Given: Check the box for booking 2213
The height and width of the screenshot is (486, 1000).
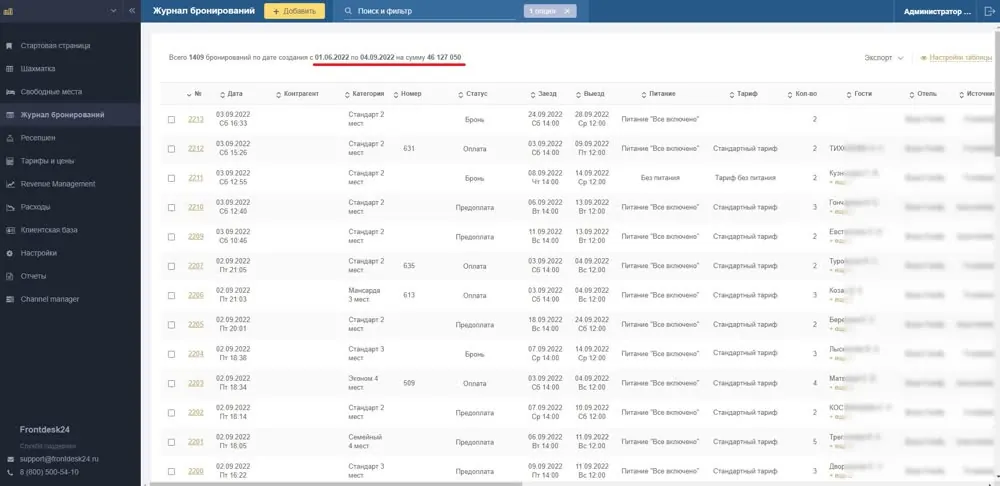Looking at the screenshot, I should pyautogui.click(x=172, y=119).
